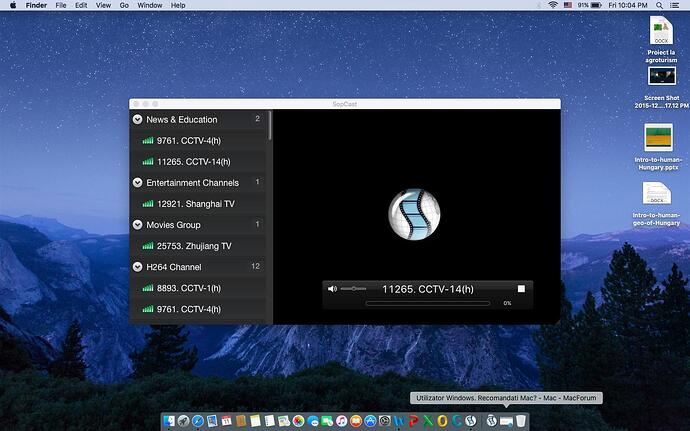This screenshot has height=431, width=690.
Task: Collapse the Movies Group category
Action: 137,225
